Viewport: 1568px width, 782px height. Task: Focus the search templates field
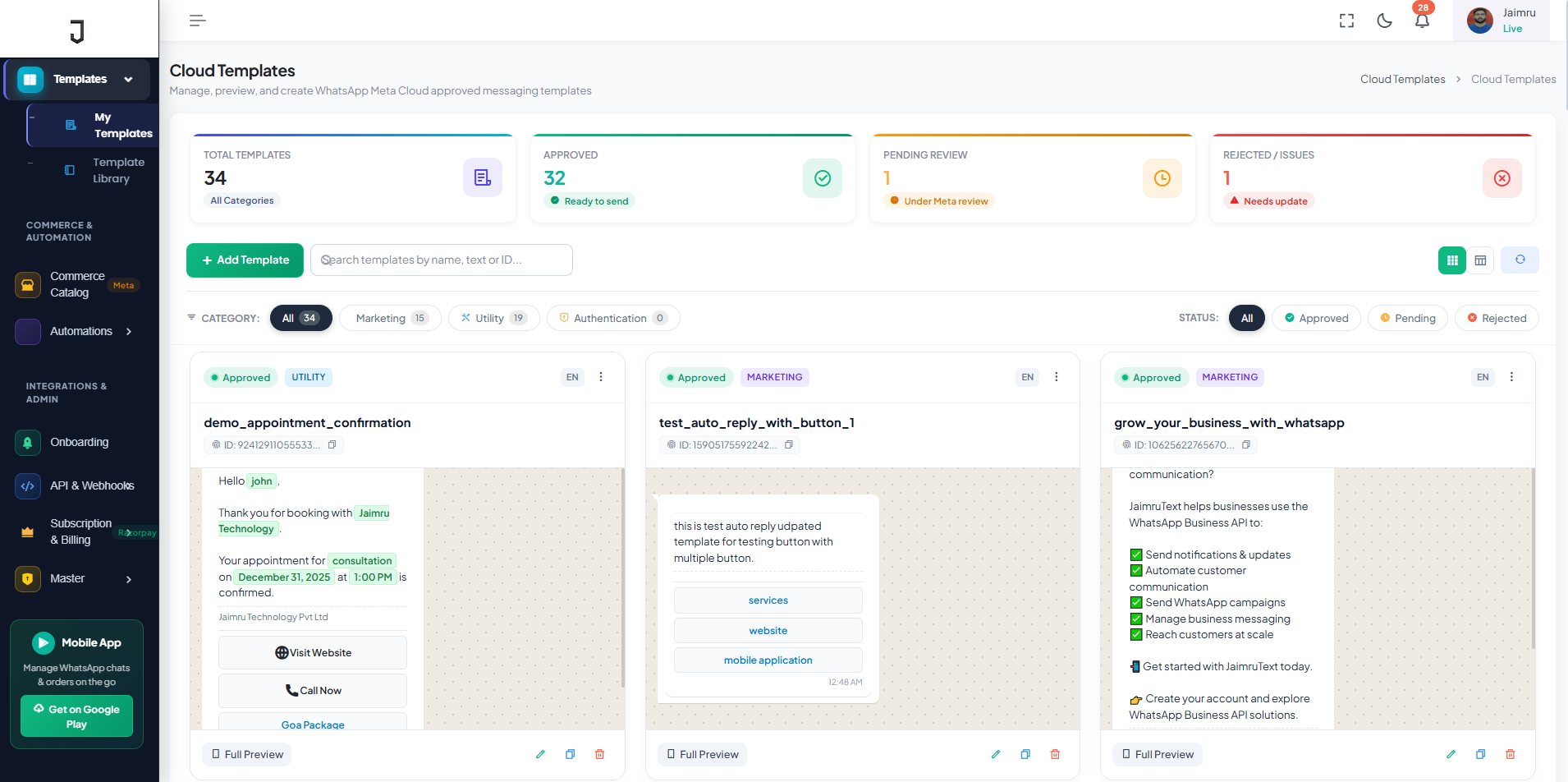click(x=442, y=260)
